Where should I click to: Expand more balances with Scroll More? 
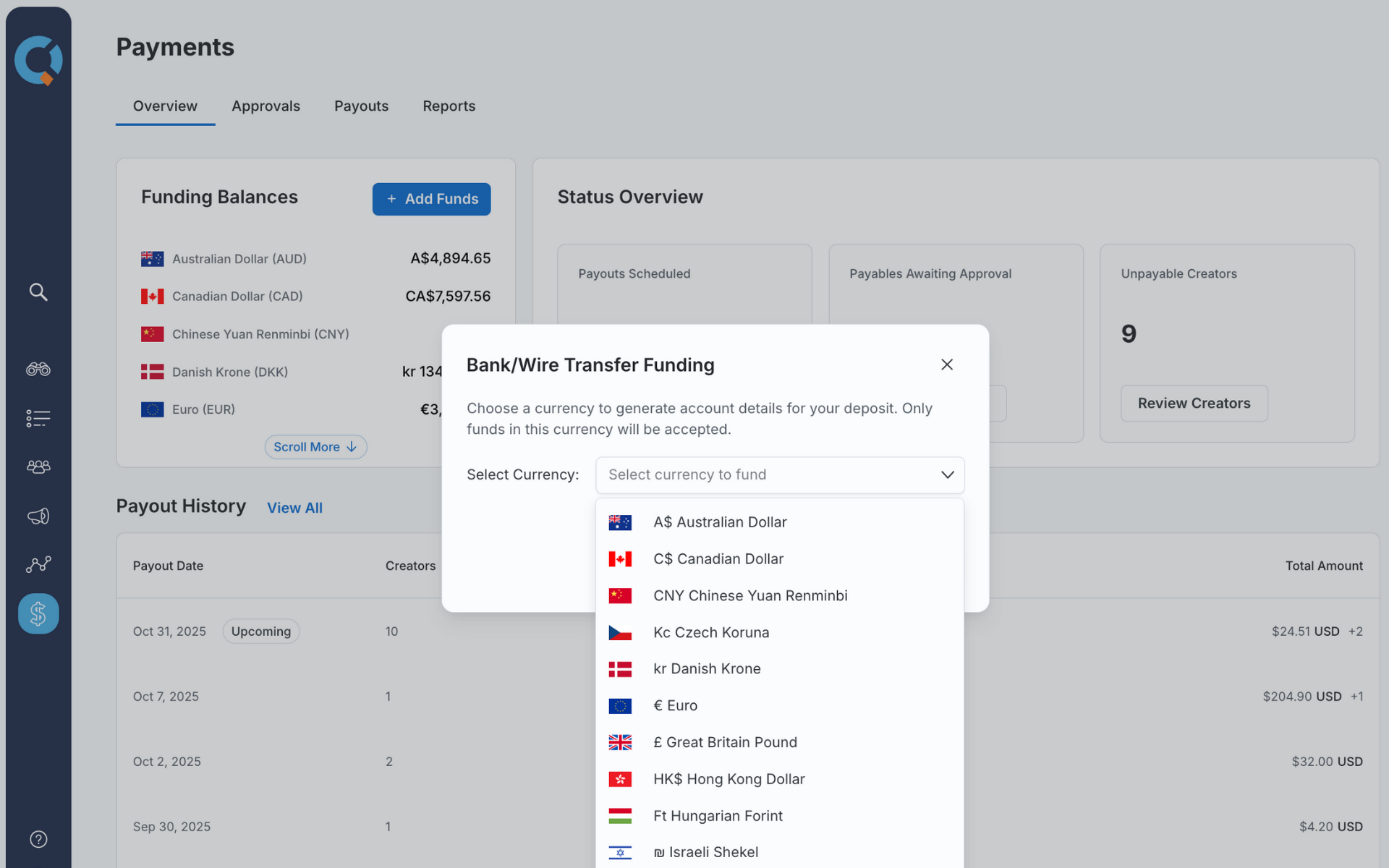315,446
